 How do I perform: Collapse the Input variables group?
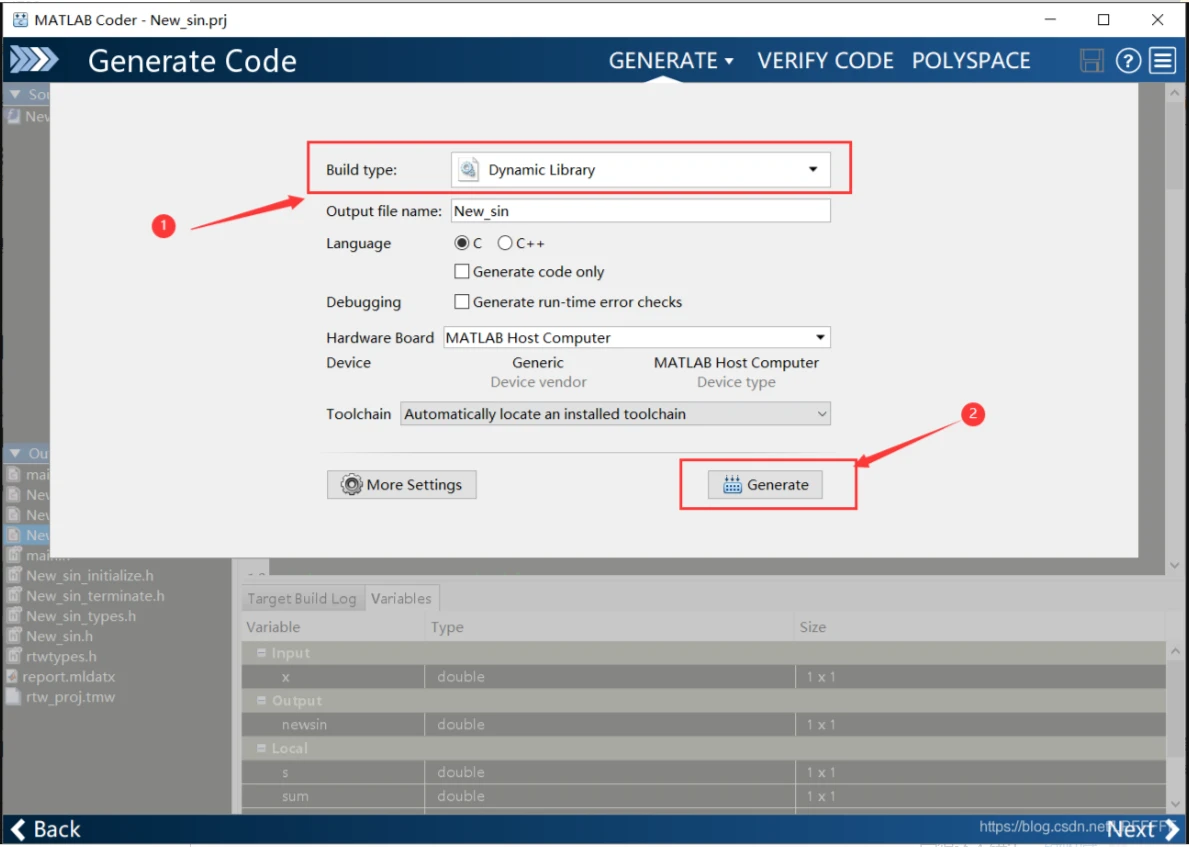click(x=261, y=653)
